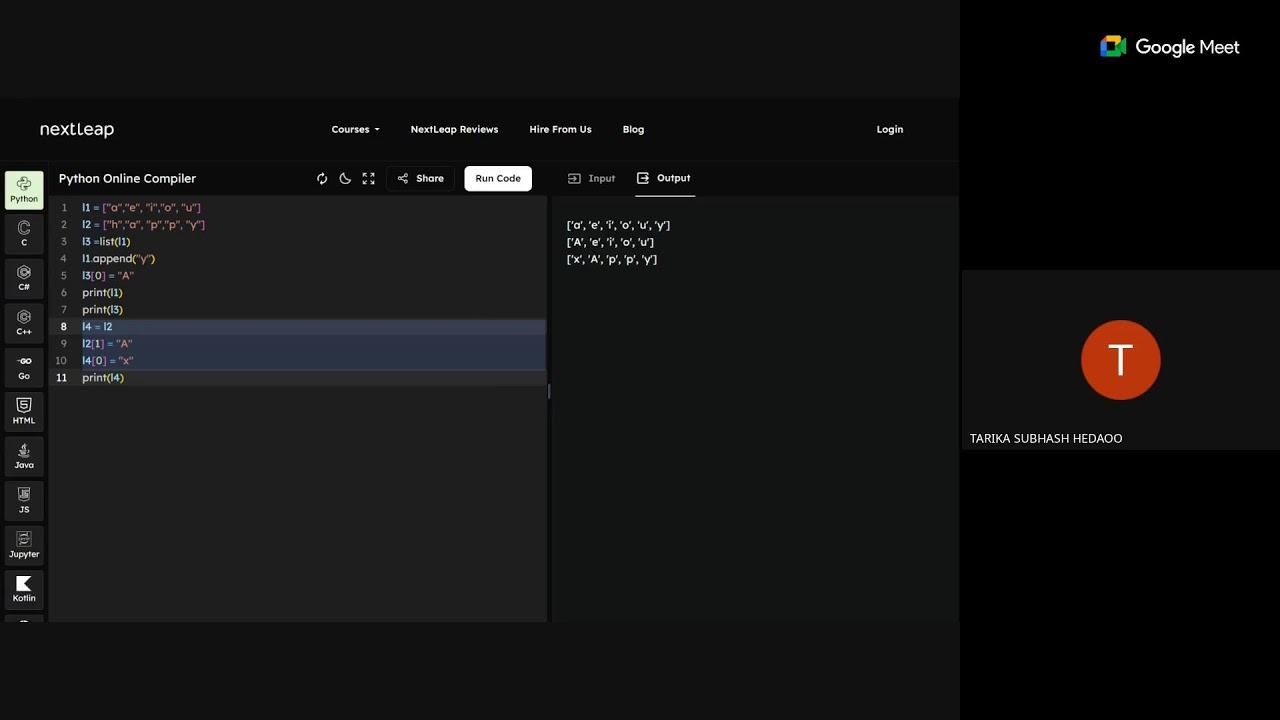The width and height of the screenshot is (1280, 720).
Task: Click code line 'l3 =list(l1)'
Action: click(106, 241)
